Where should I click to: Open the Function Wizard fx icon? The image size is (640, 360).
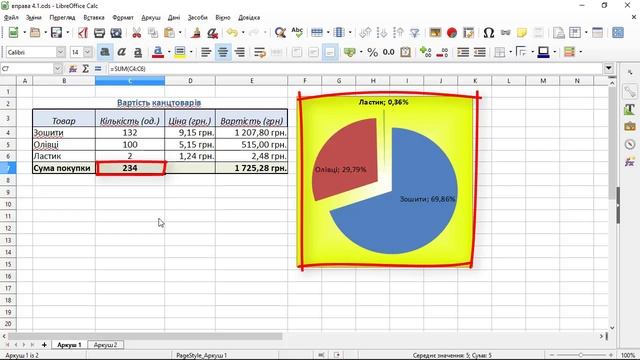(73, 69)
